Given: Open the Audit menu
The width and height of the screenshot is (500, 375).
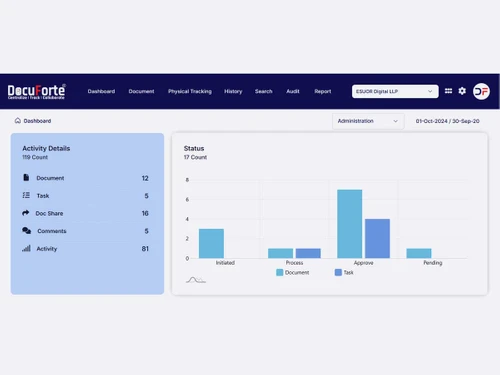Looking at the screenshot, I should 293,91.
